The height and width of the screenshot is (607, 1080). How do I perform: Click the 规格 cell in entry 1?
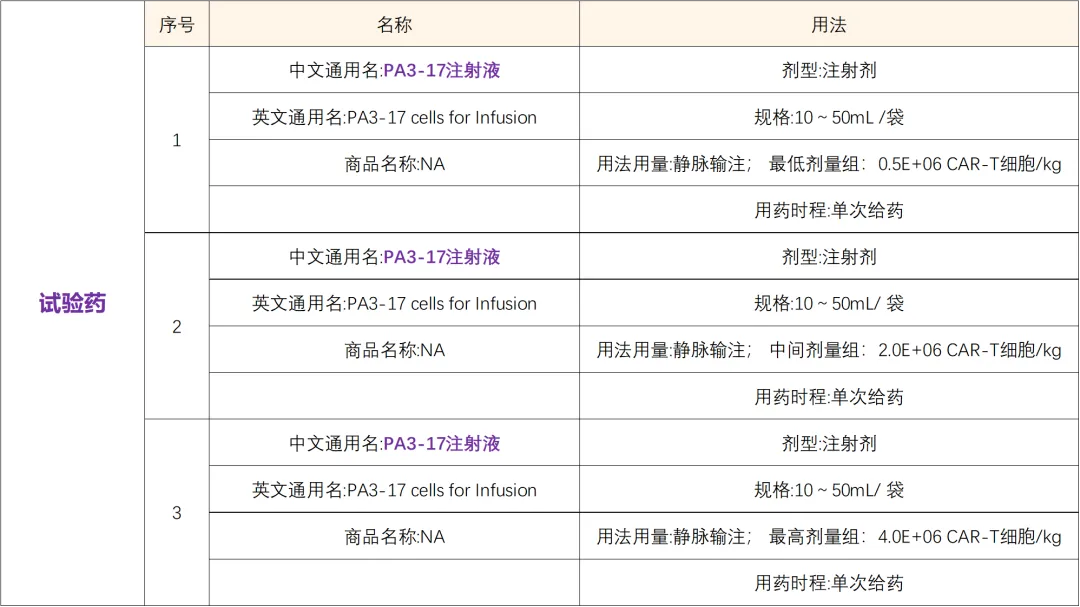click(829, 118)
